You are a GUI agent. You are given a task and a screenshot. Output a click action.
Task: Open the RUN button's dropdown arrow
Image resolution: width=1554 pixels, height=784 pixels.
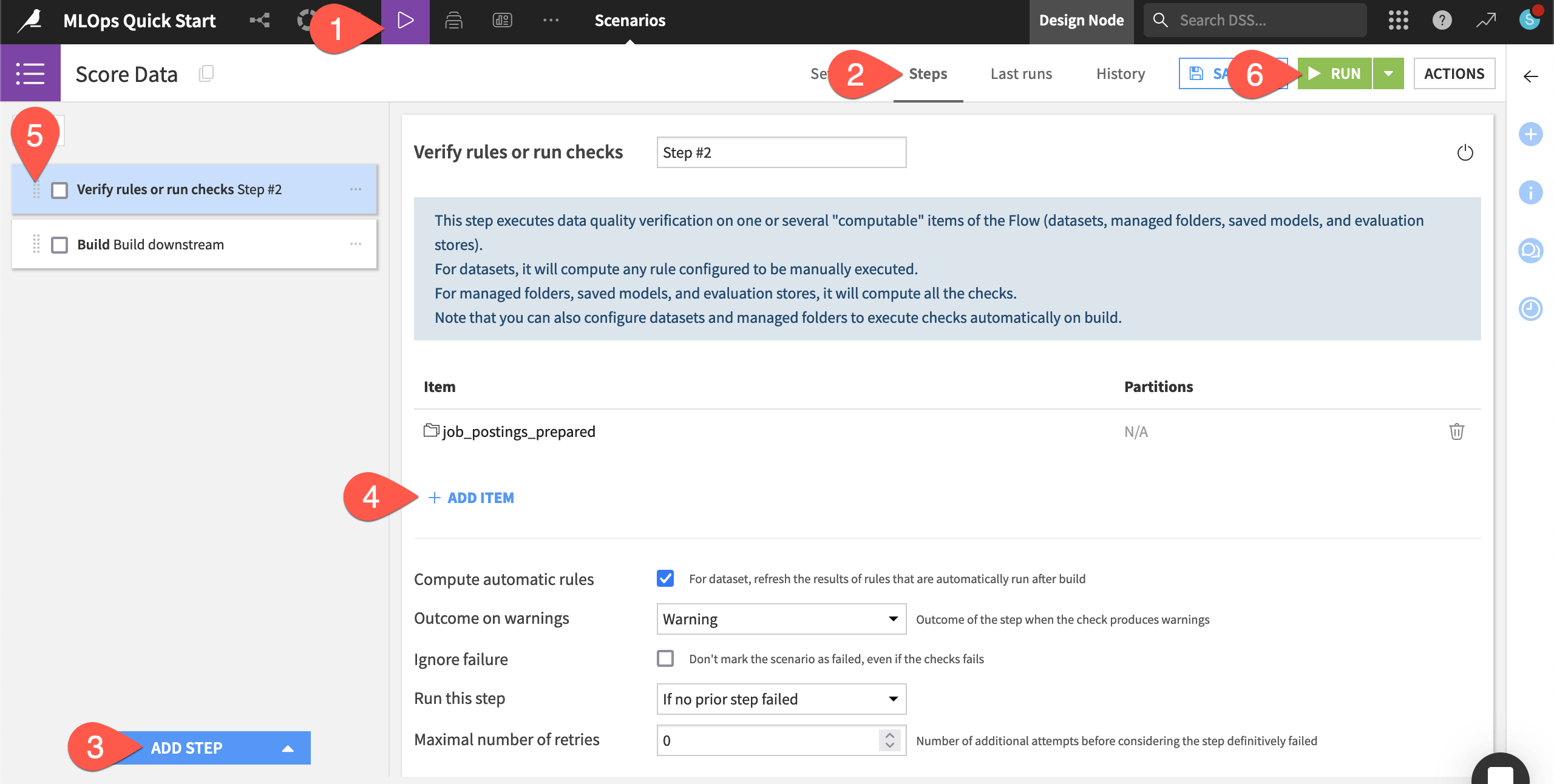[1388, 73]
